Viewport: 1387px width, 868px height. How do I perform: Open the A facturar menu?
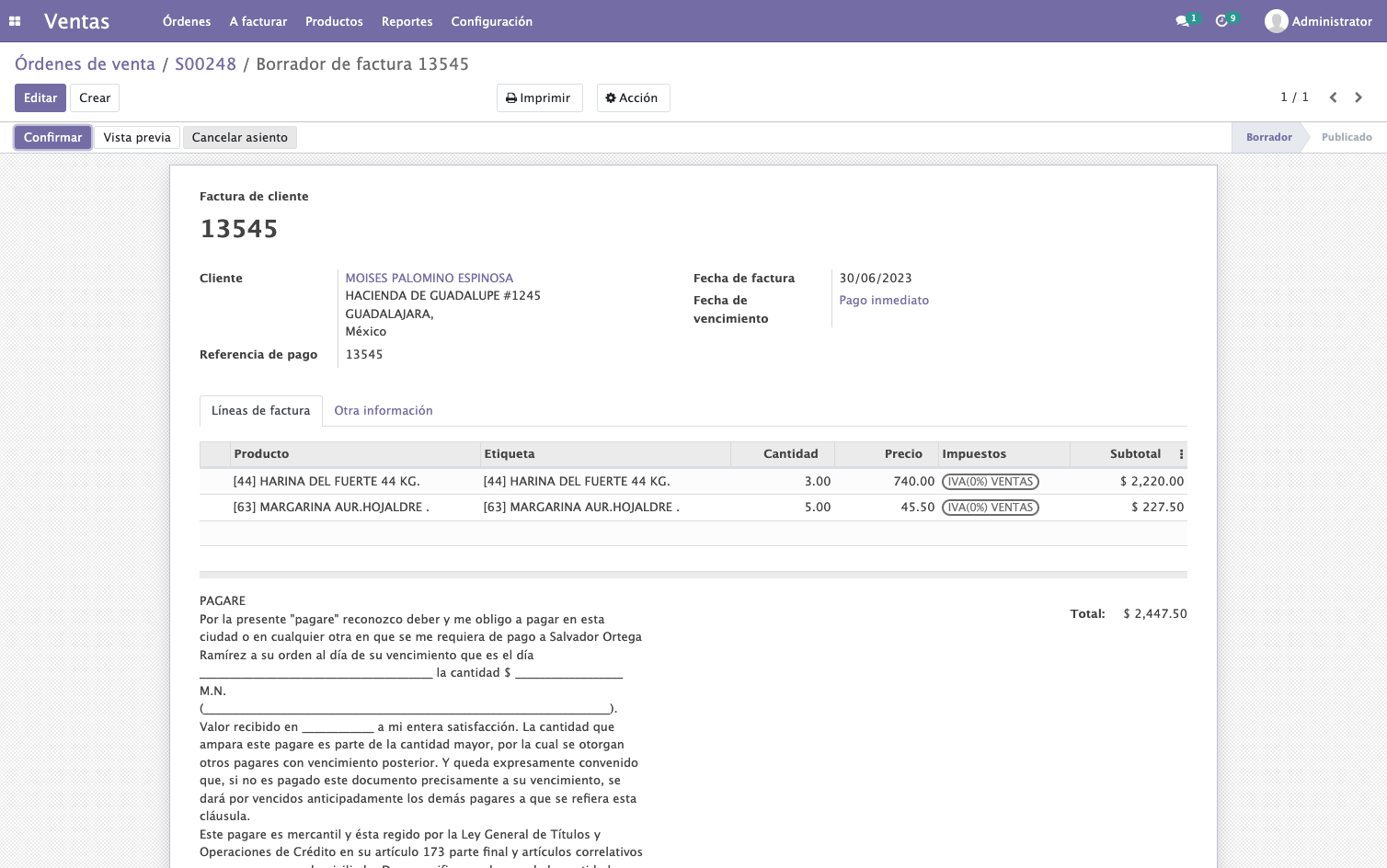pyautogui.click(x=258, y=21)
